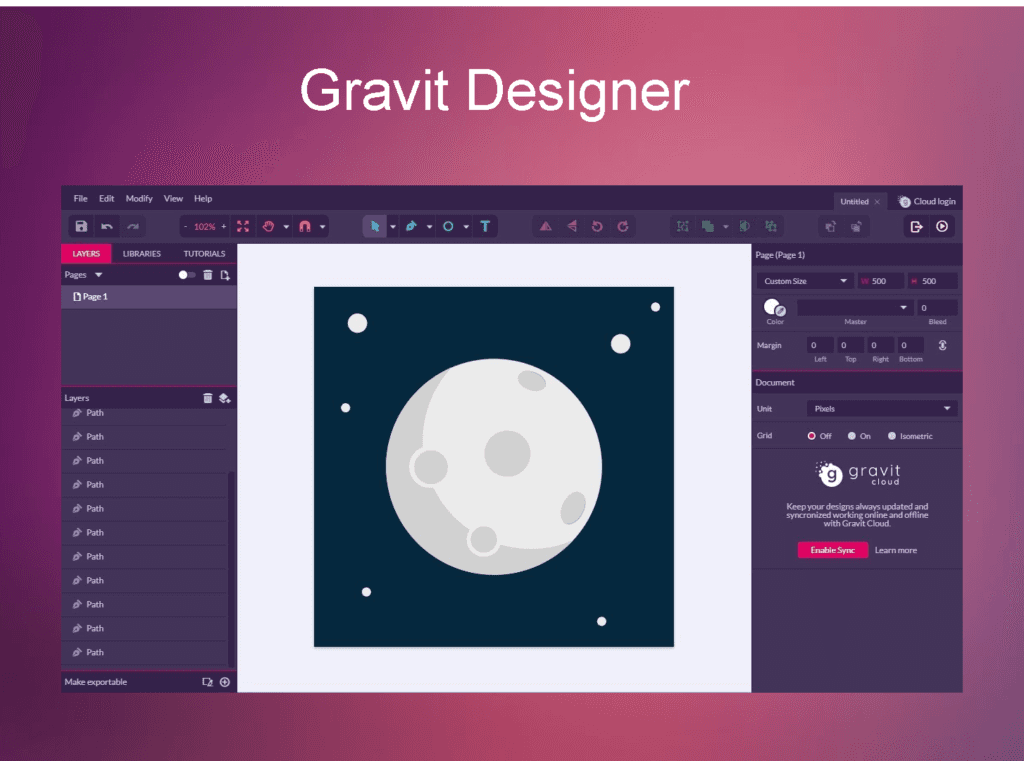The image size is (1024, 761).
Task: Toggle the Pages panel switch
Action: pos(187,275)
